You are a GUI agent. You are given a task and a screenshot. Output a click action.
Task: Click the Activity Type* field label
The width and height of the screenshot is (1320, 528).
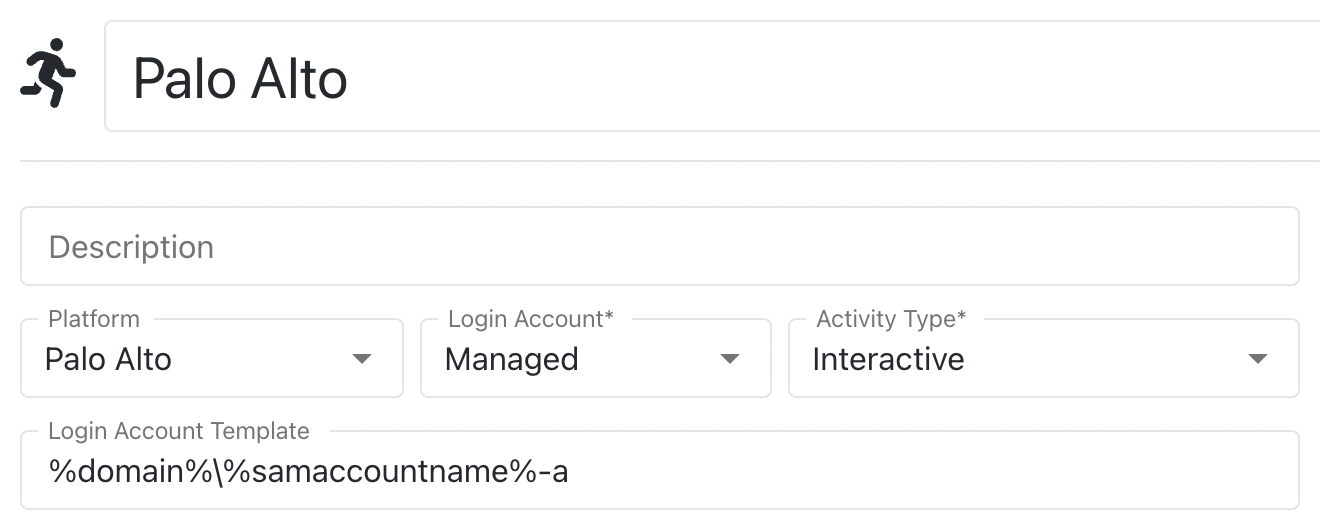coord(891,319)
